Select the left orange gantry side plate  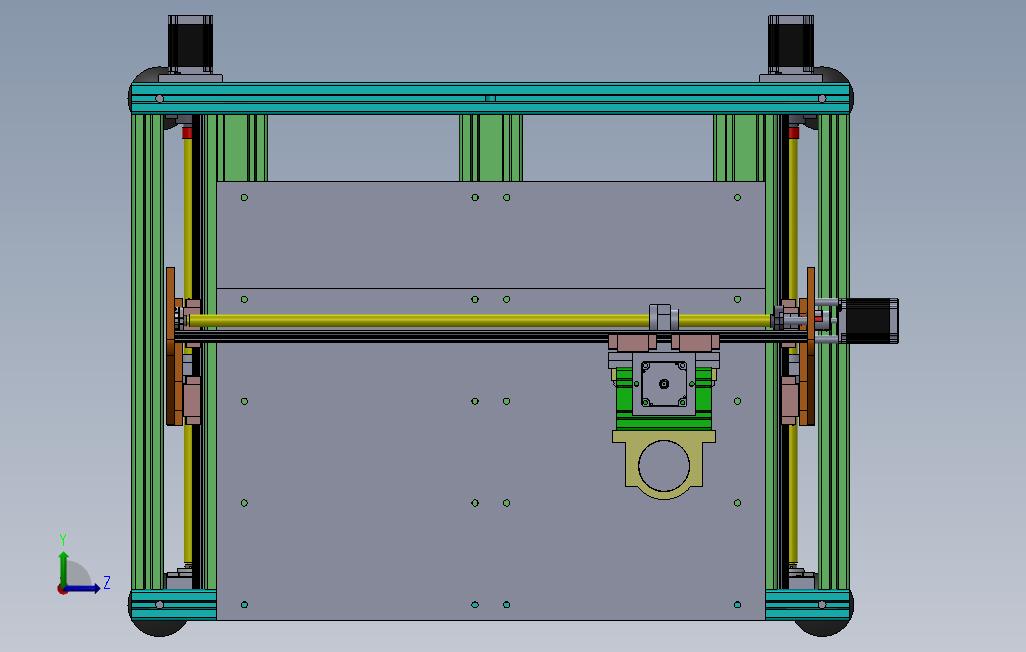point(171,346)
